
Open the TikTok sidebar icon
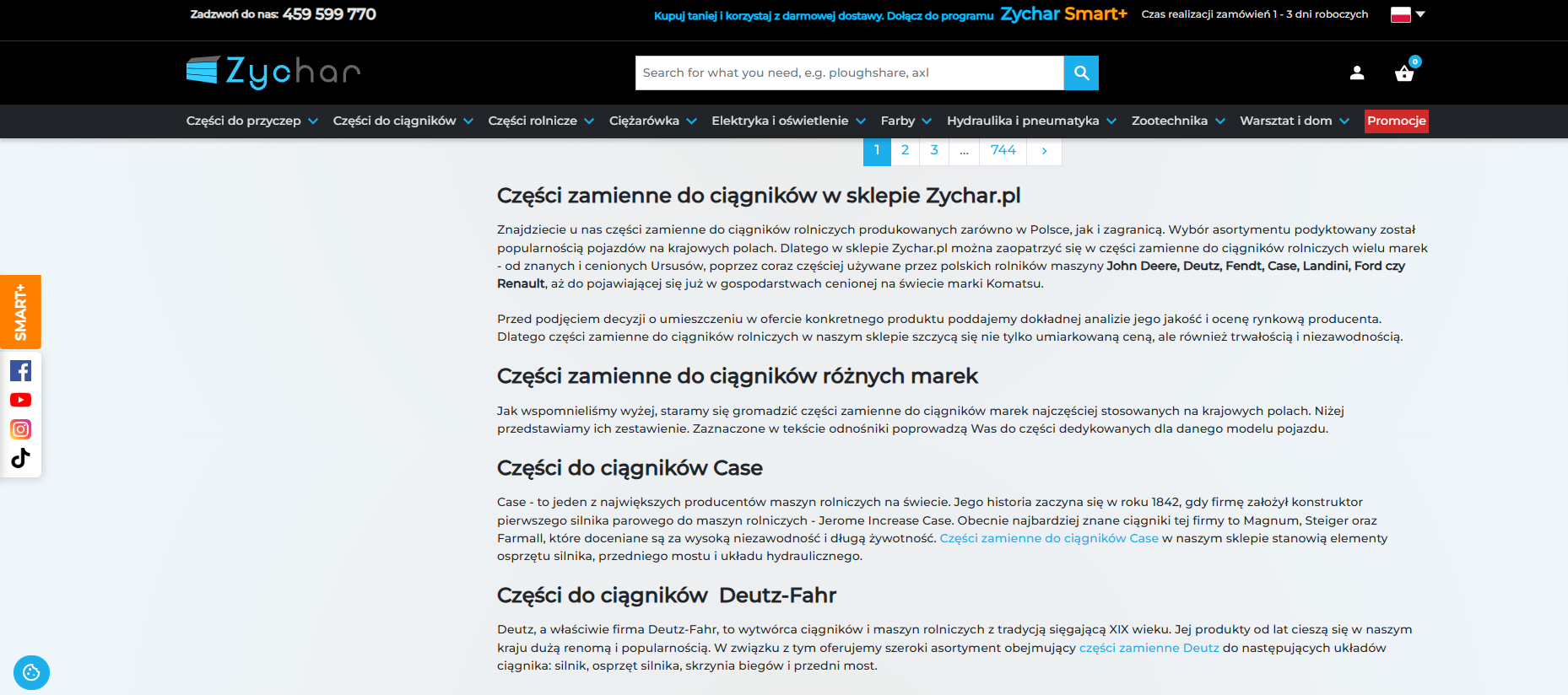pyautogui.click(x=21, y=458)
